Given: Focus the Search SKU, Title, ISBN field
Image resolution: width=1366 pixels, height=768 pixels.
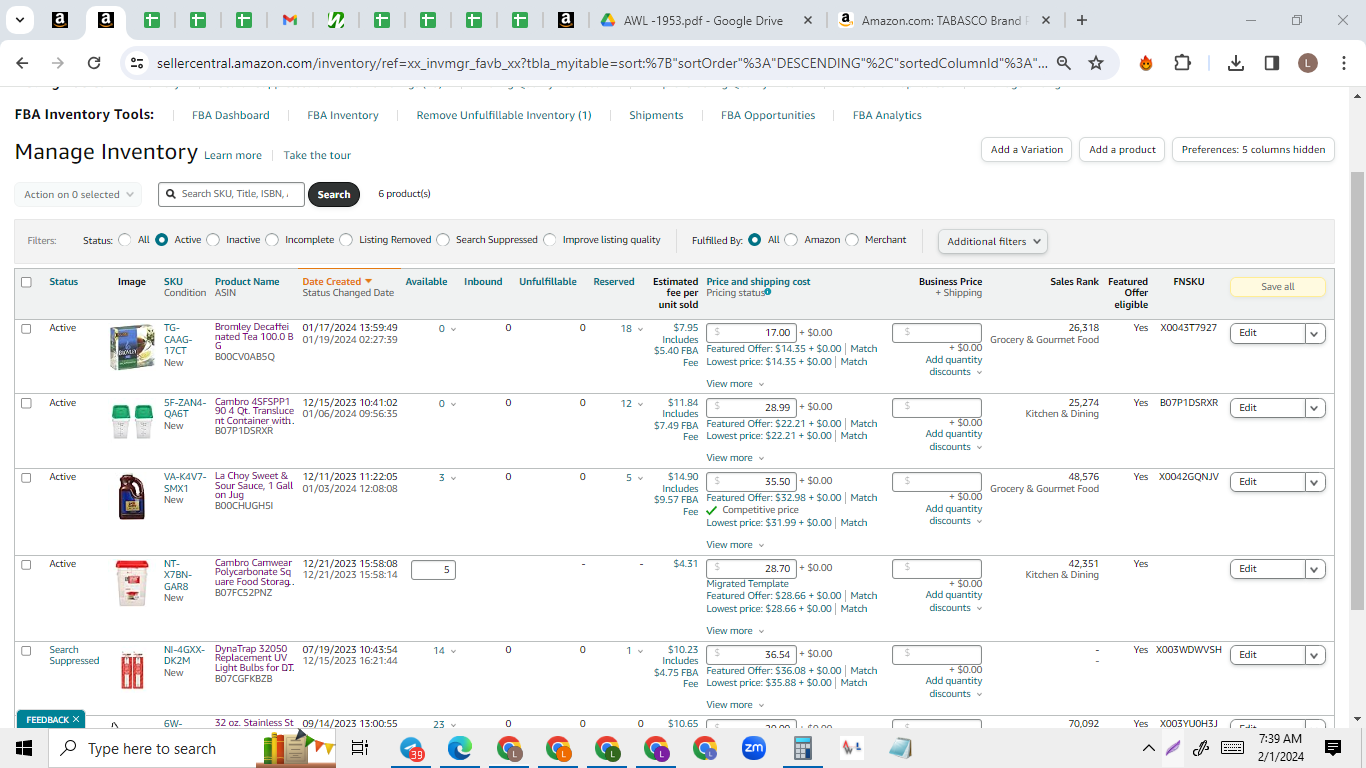Looking at the screenshot, I should coord(231,194).
